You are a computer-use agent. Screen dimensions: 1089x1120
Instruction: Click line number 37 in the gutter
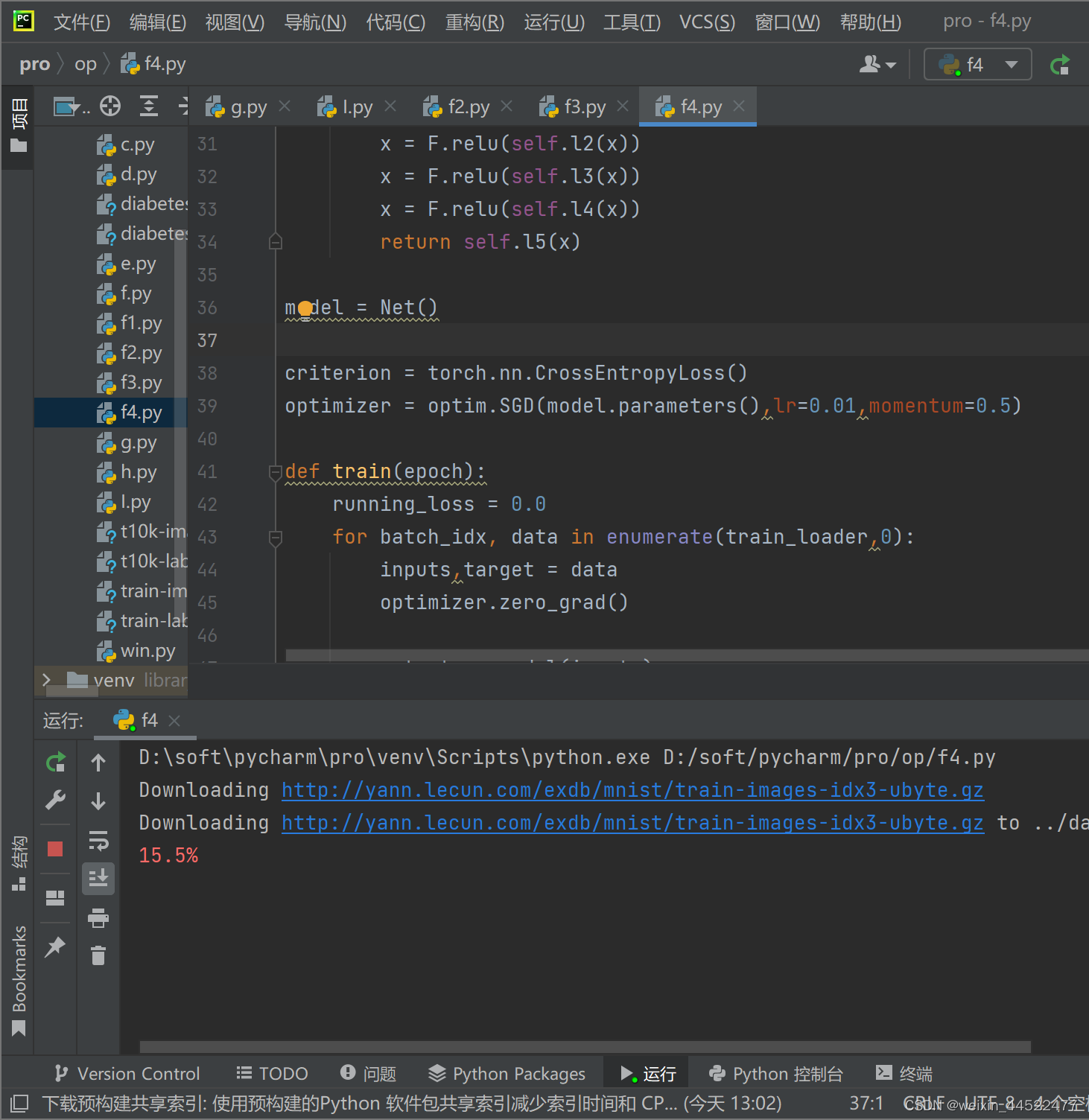[207, 341]
